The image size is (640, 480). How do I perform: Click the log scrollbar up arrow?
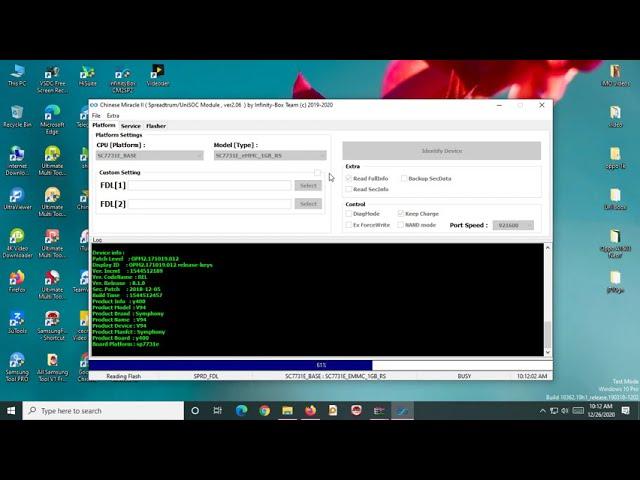tap(548, 248)
